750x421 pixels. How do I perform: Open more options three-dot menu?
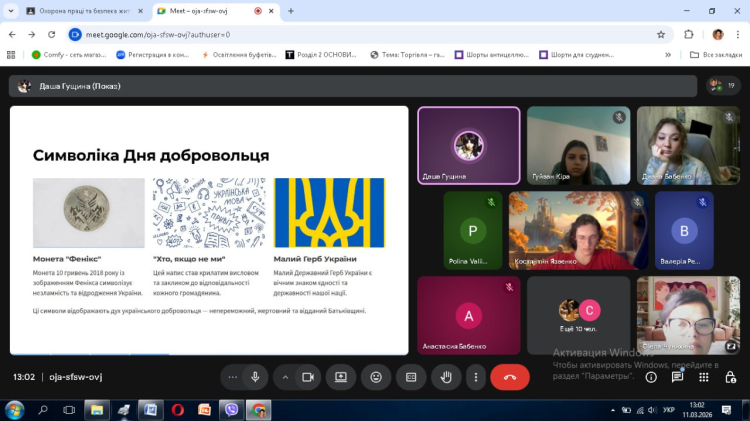pyautogui.click(x=475, y=377)
